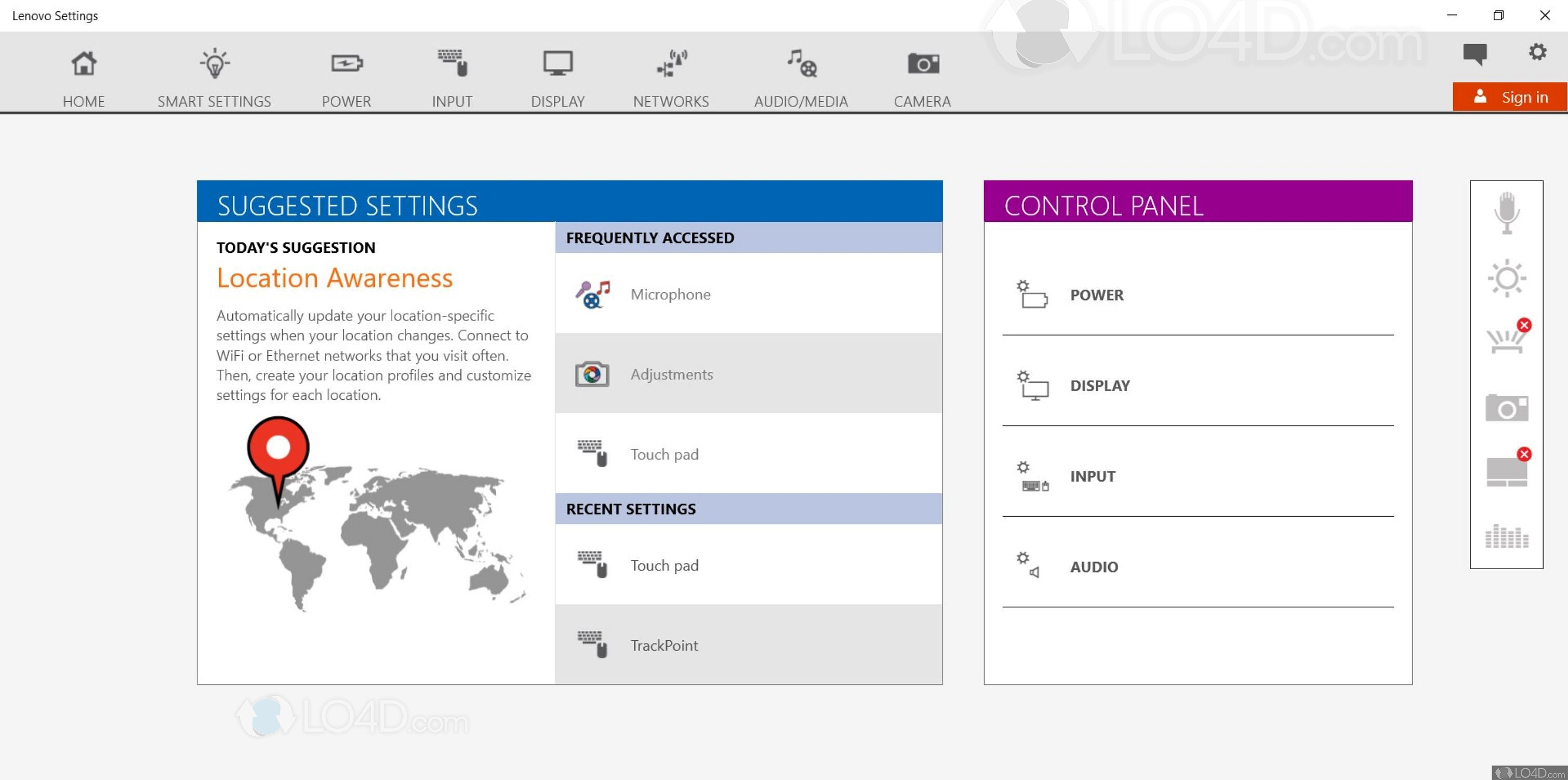The height and width of the screenshot is (780, 1568).
Task: Toggle the microphone icon in right sidebar
Action: tap(1507, 213)
